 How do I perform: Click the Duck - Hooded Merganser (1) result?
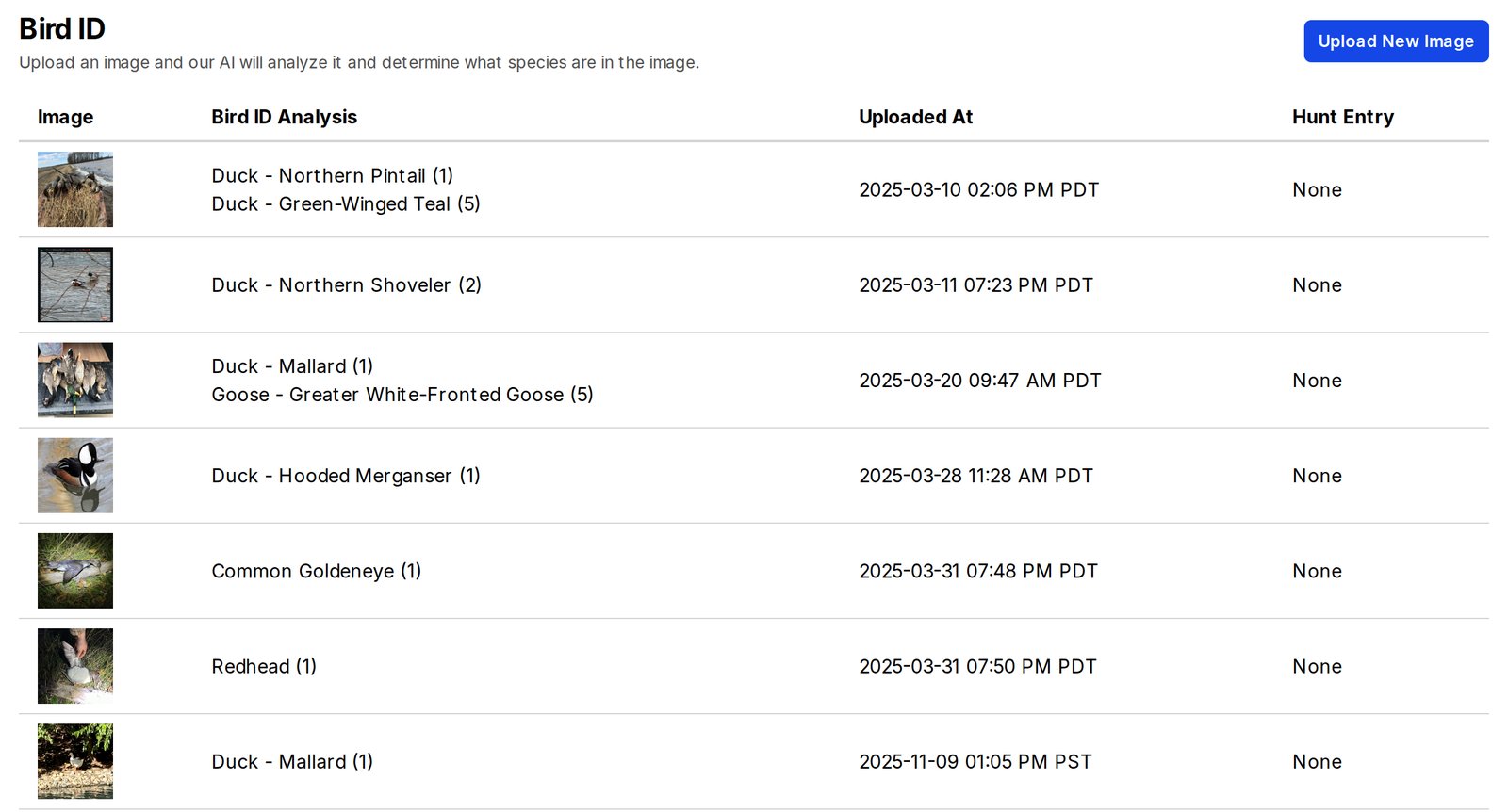click(346, 476)
